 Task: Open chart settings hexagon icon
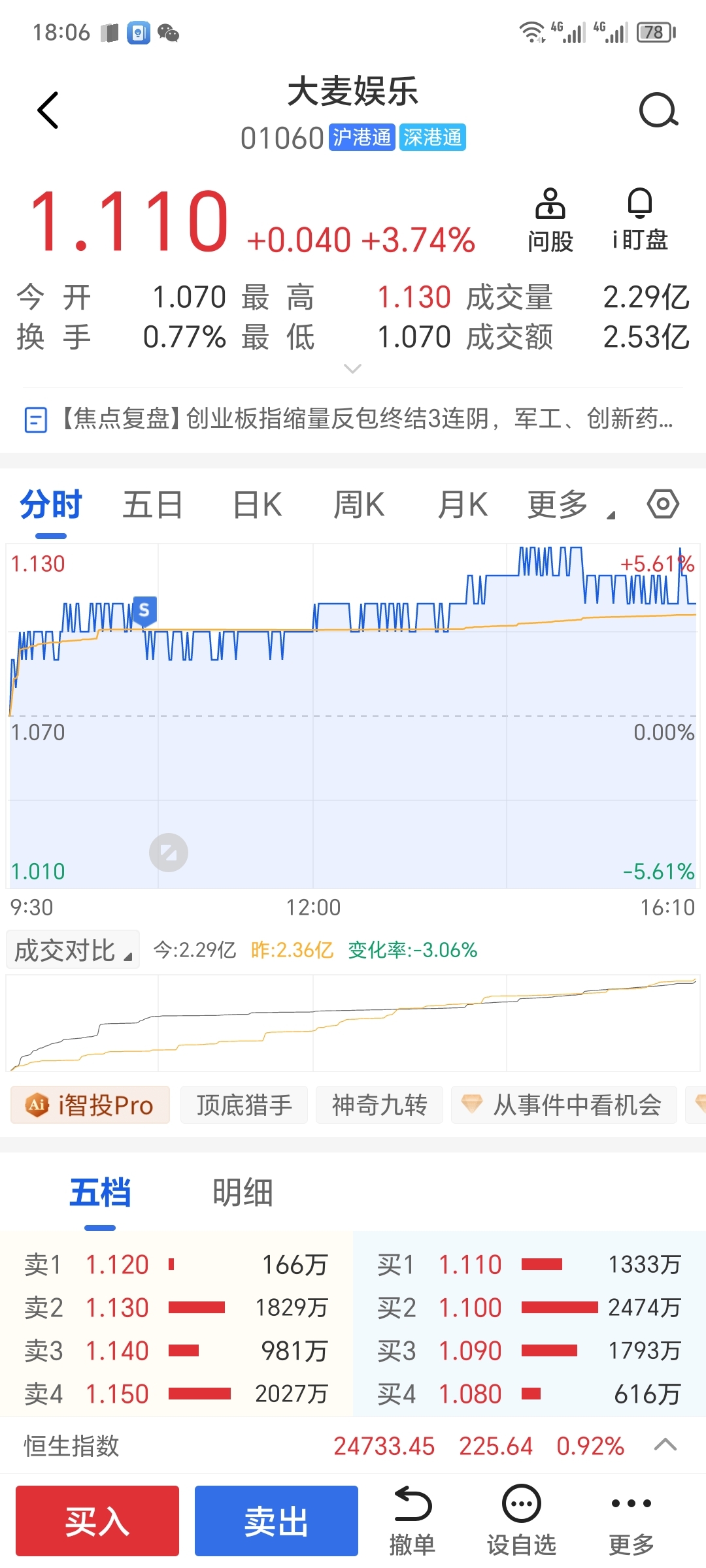tap(663, 504)
